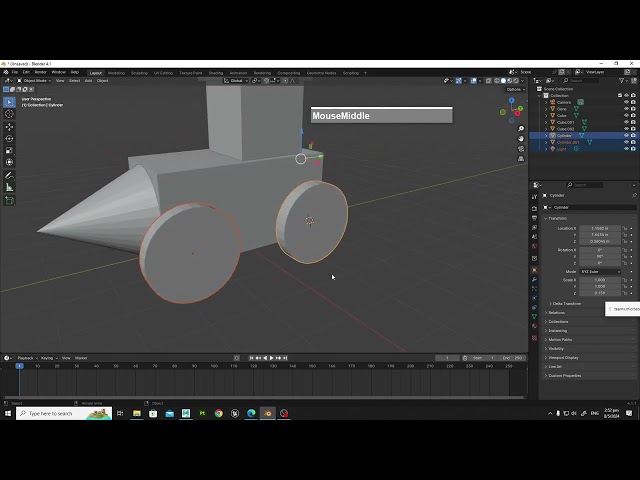Select the Annotate tool
Screen dimensions: 640x480
(9, 176)
